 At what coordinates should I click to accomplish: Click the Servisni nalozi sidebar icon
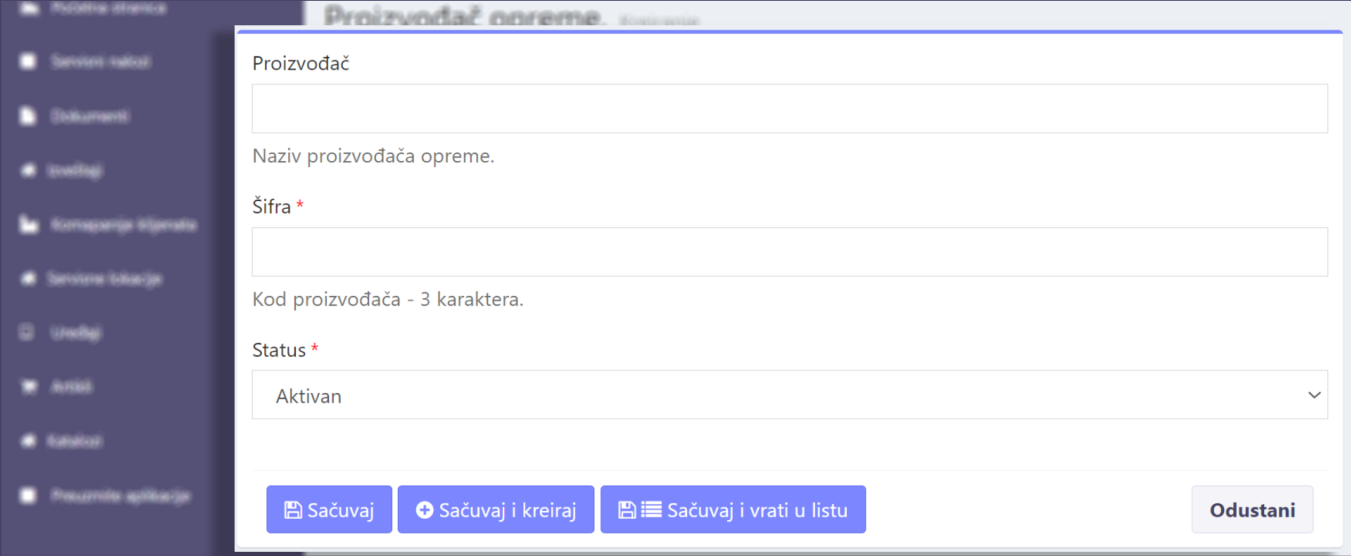click(28, 62)
